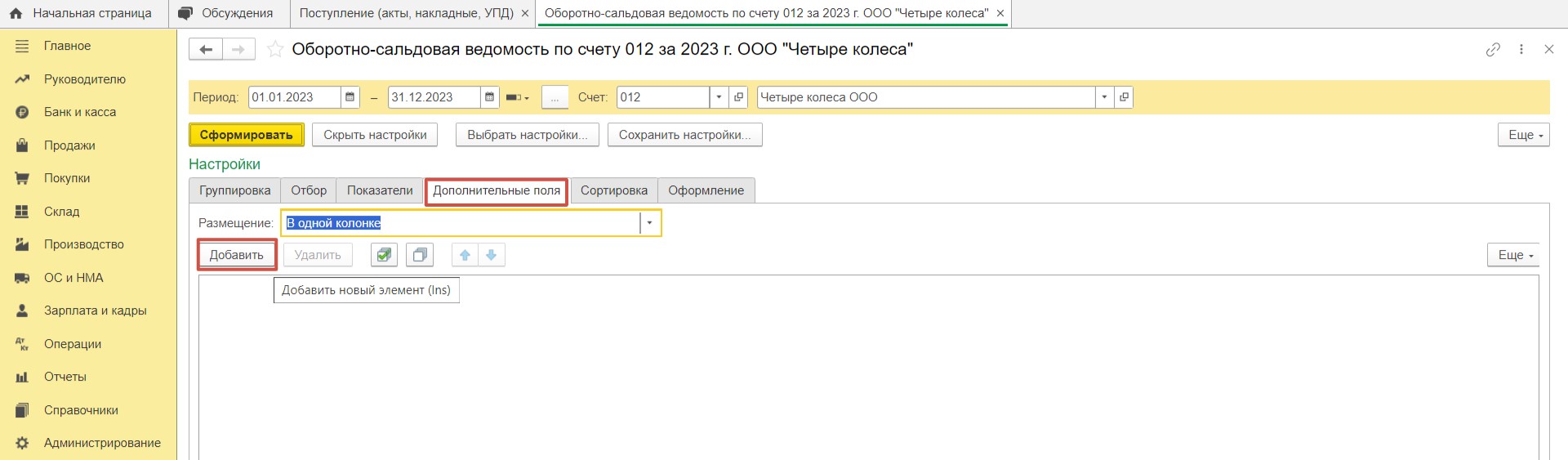Screen dimensions: 1568x460
Task: Click the Добавить button
Action: click(237, 255)
